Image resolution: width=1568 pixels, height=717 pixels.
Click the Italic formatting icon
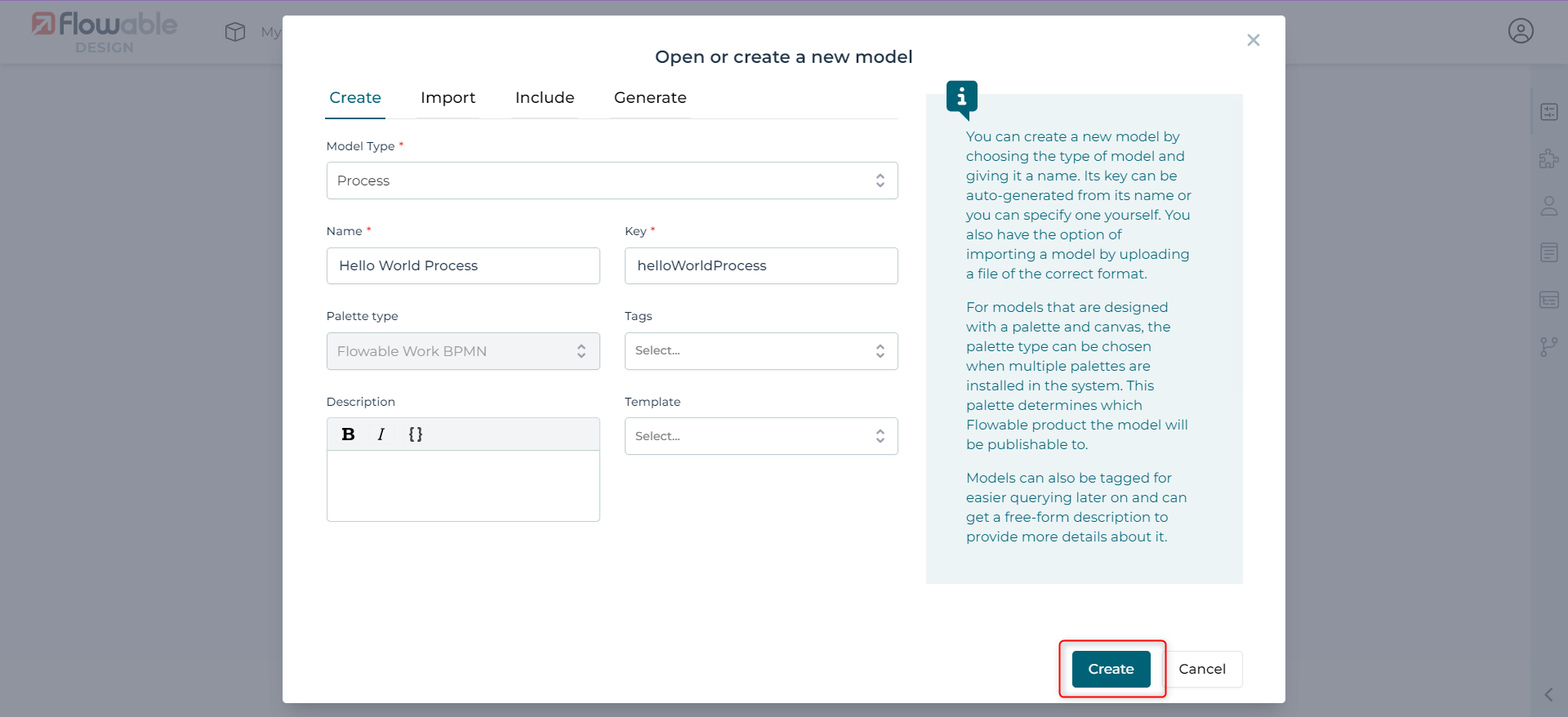[x=381, y=434]
